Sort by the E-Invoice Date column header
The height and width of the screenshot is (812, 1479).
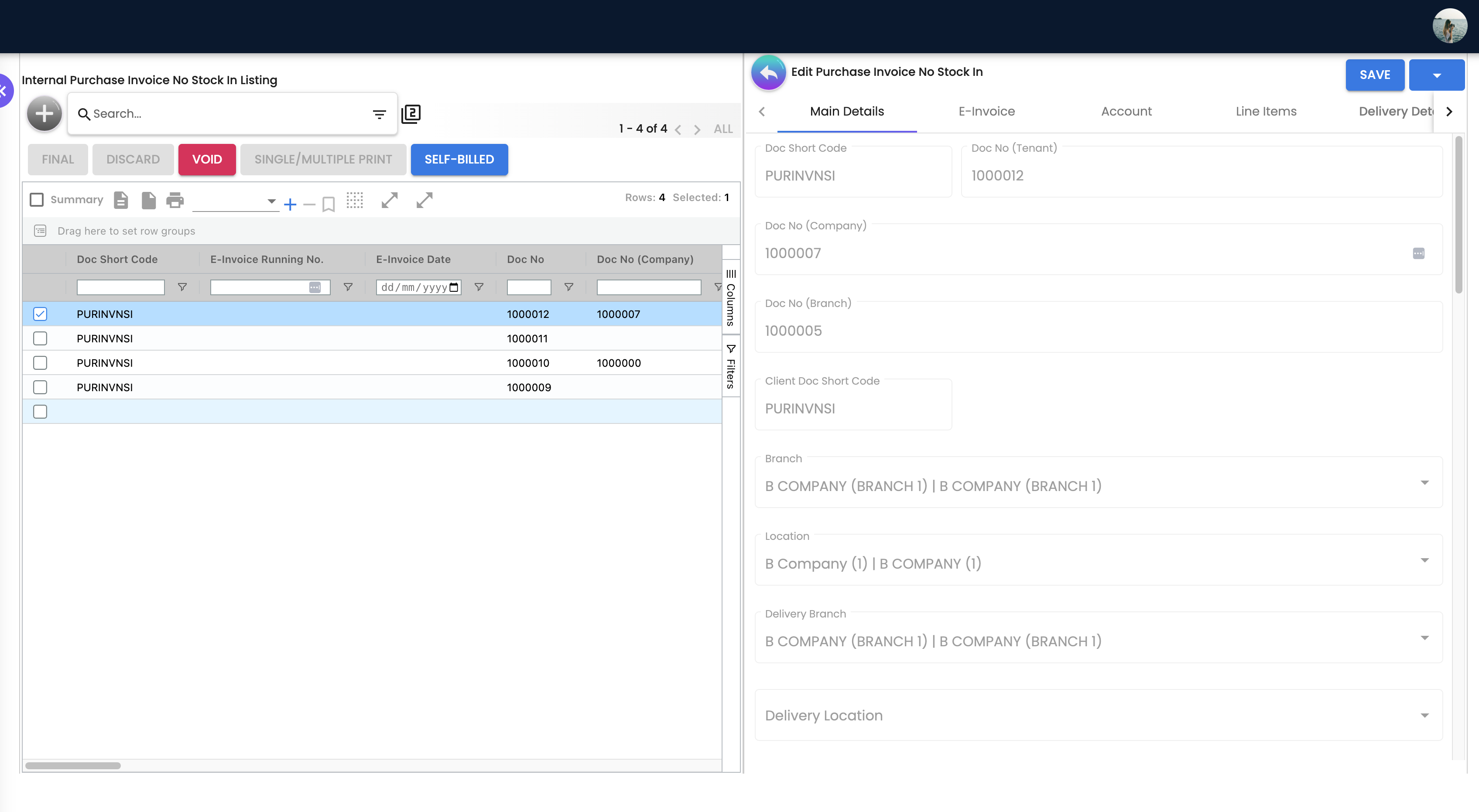413,259
